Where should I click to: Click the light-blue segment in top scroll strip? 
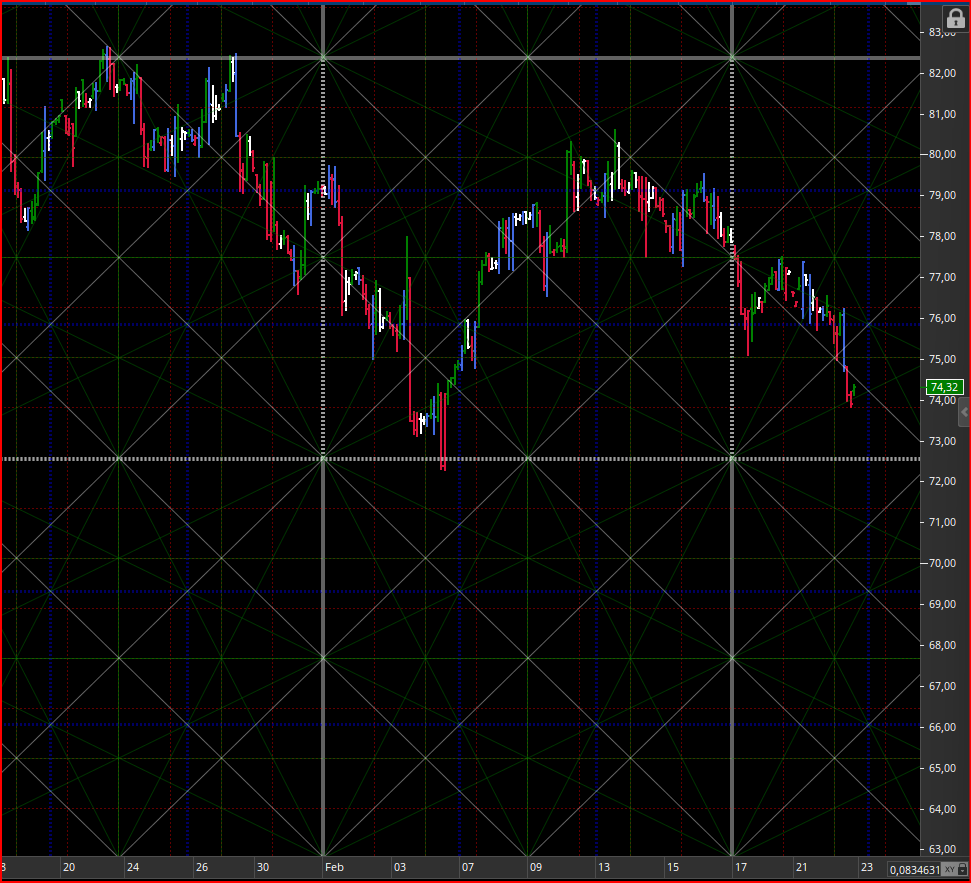click(914, 3)
